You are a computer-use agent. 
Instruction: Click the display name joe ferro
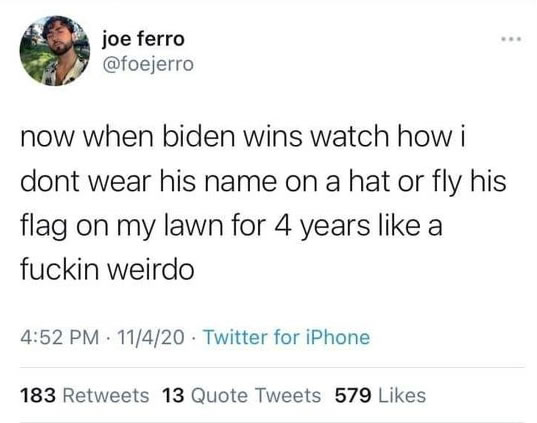[x=143, y=39]
